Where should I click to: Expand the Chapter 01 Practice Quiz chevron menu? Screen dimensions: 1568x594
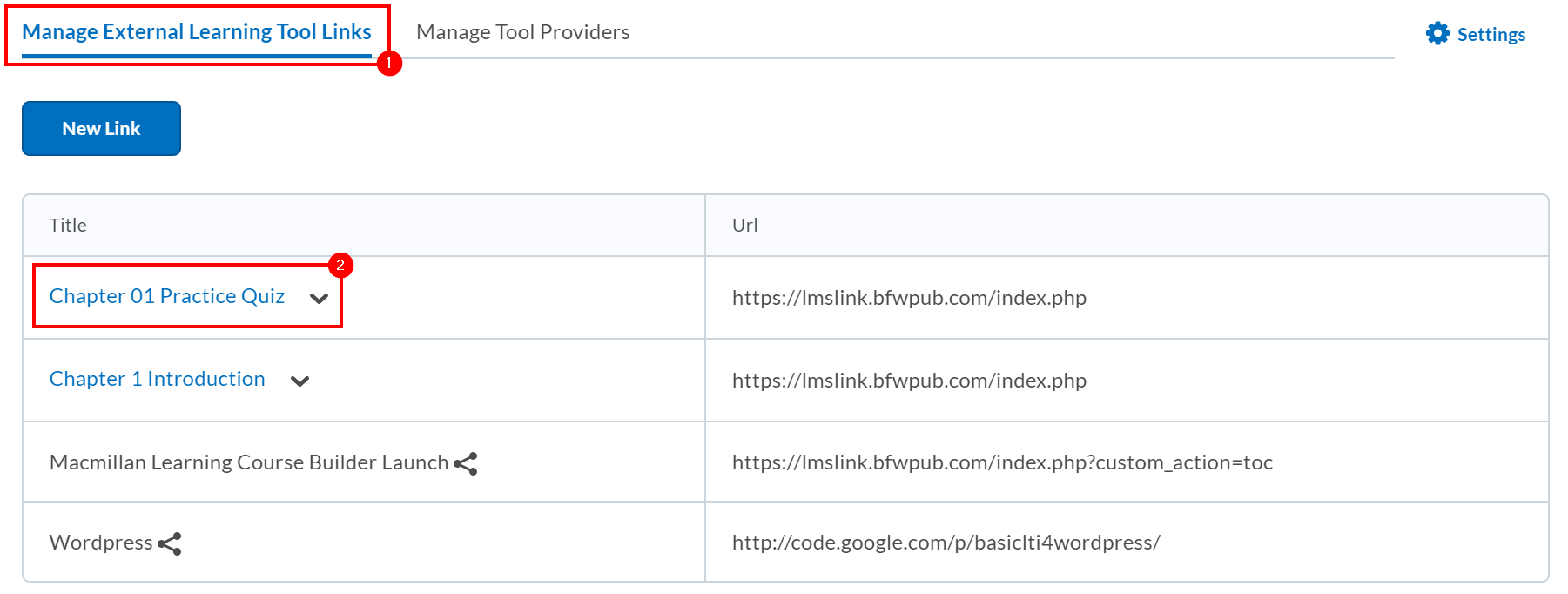click(x=320, y=298)
